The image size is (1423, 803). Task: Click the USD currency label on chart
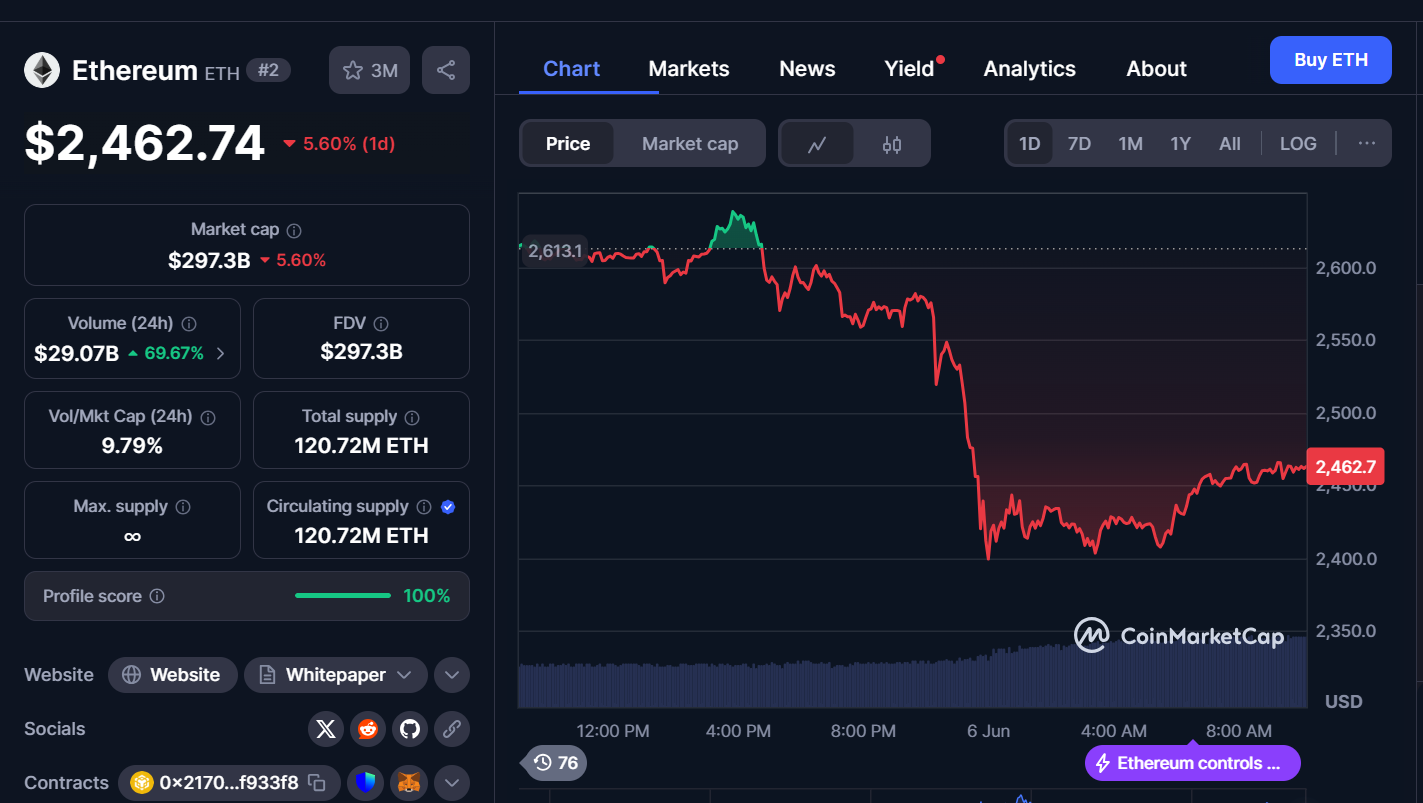(1343, 702)
